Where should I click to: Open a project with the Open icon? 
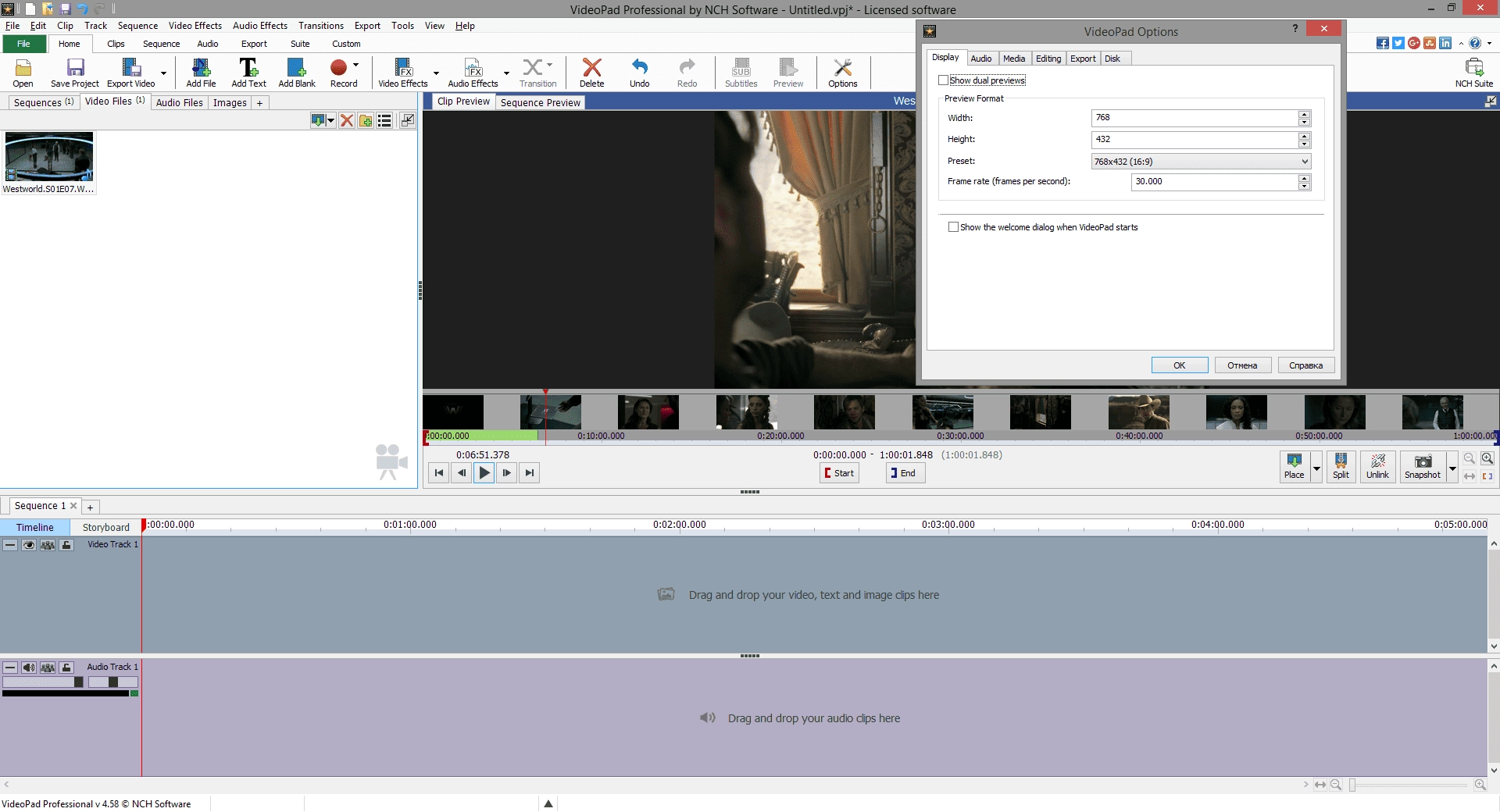[23, 73]
